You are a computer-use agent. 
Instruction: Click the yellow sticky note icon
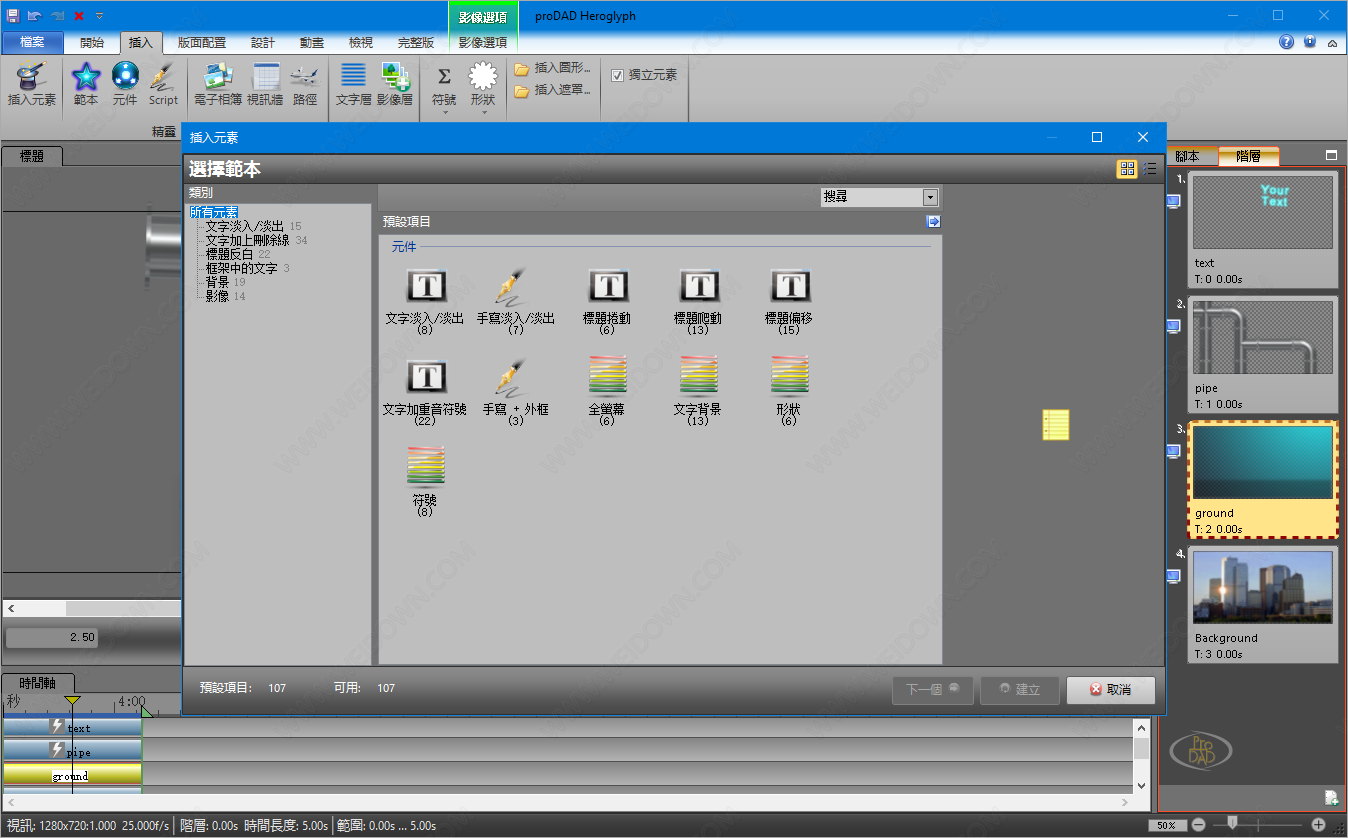click(1056, 424)
